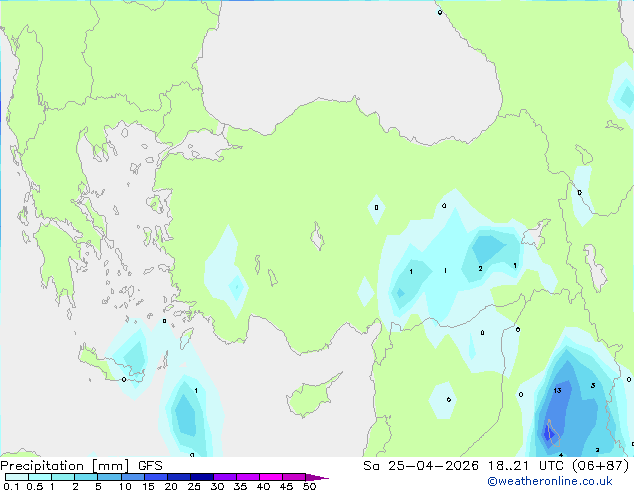This screenshot has width=634, height=490.
Task: Click the 5–10 mm legend color swatch
Action: (109, 477)
